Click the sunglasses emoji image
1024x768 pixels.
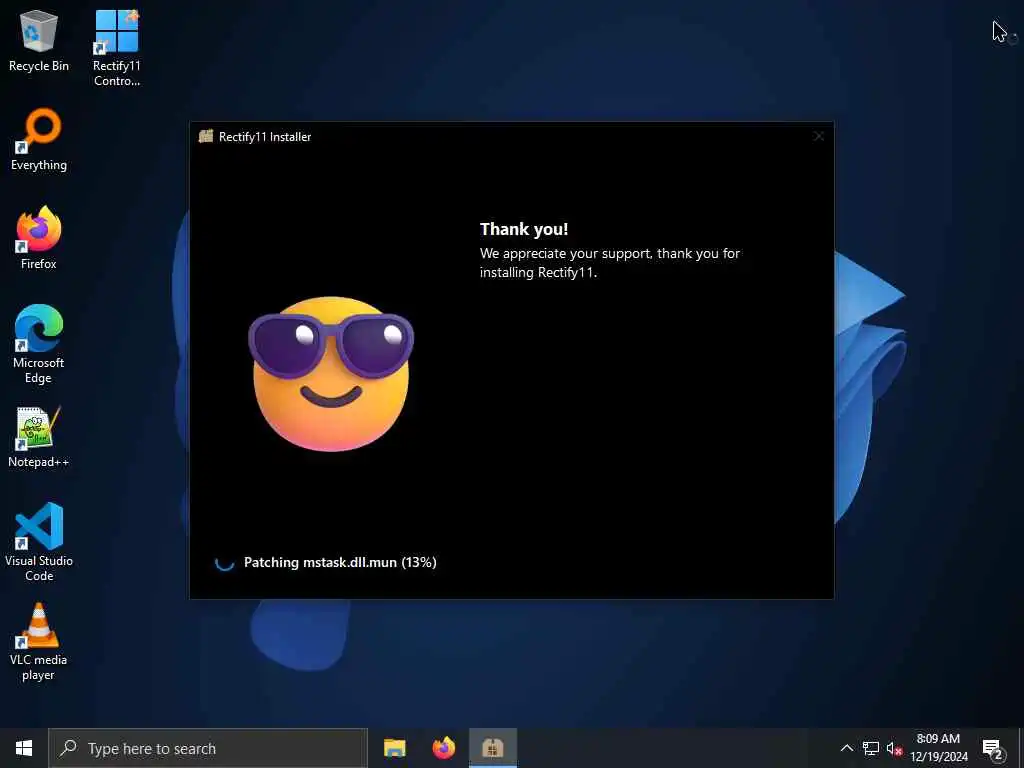[x=331, y=374]
